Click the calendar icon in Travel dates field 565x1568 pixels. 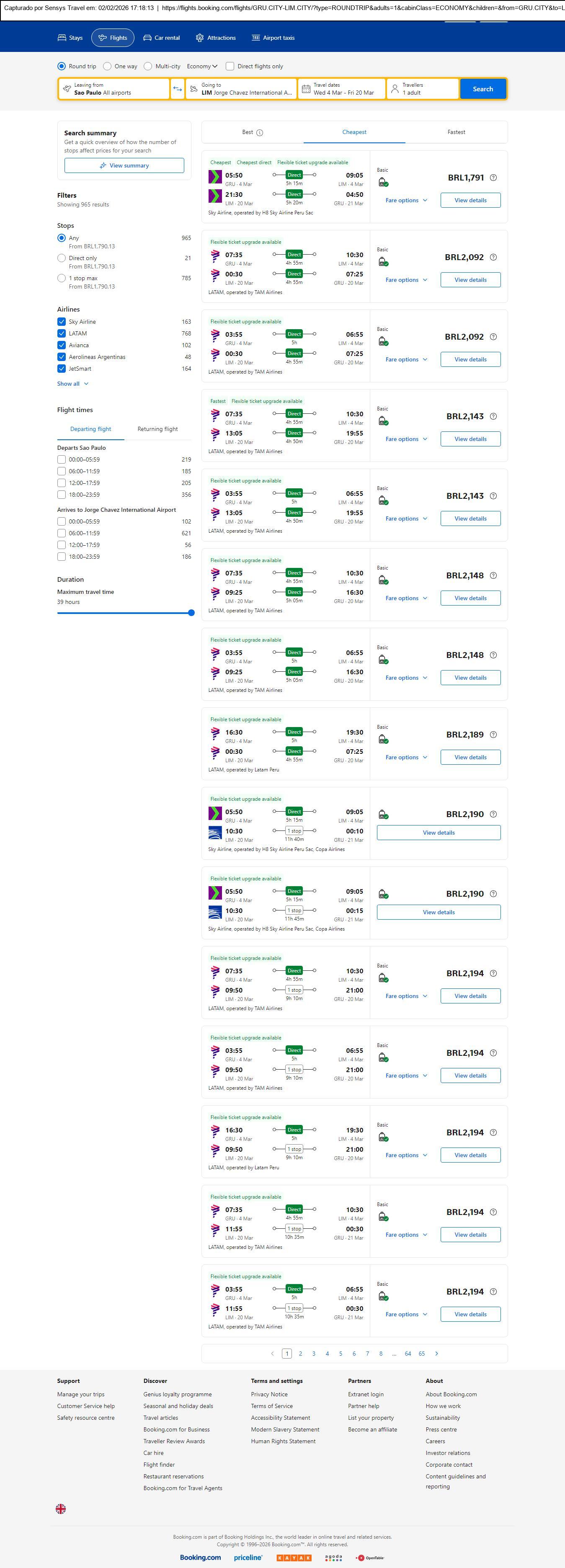306,89
